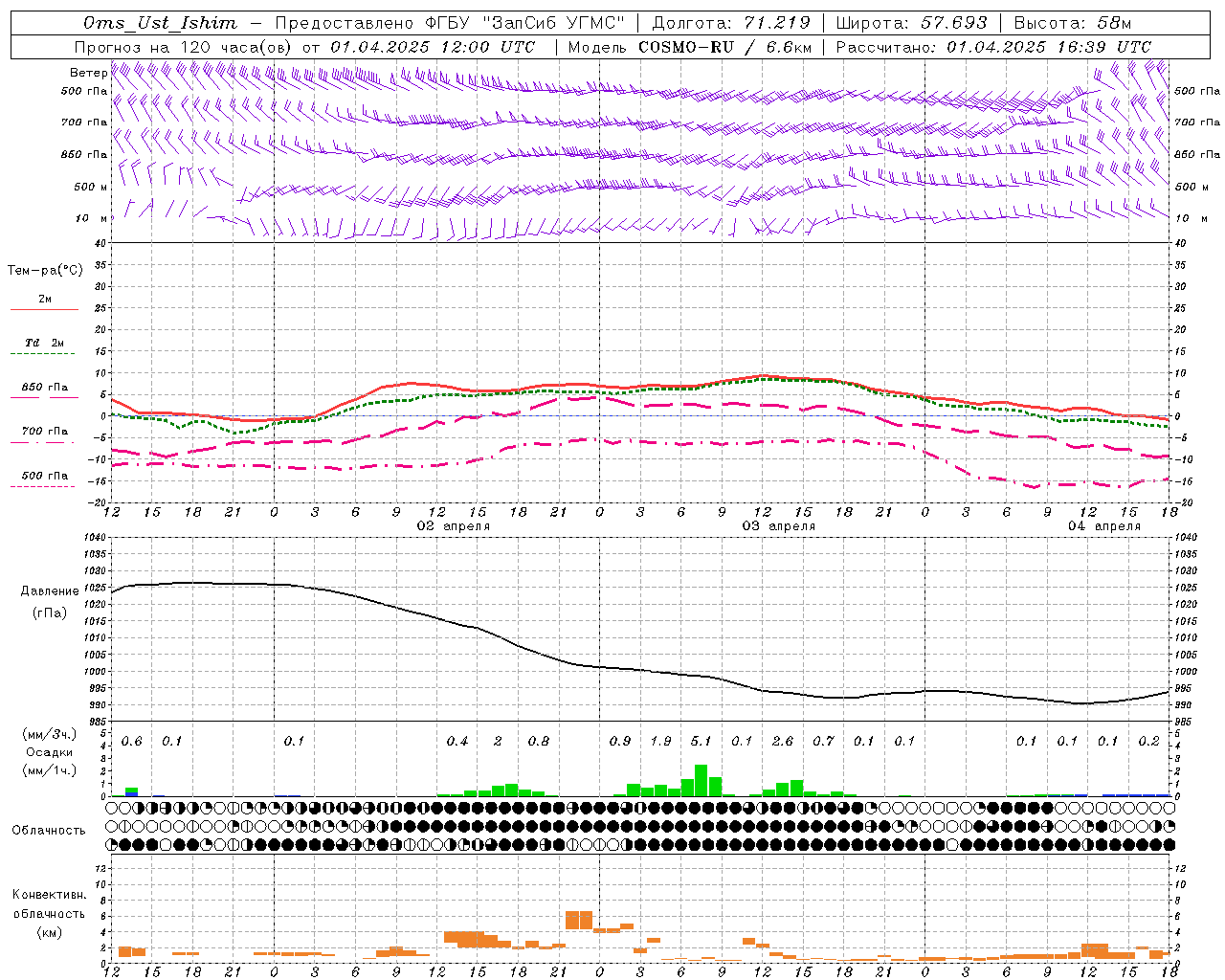Select the (мм/3ч.) precipitation unit label
Screen dimensions: 1225x980
(x=50, y=734)
